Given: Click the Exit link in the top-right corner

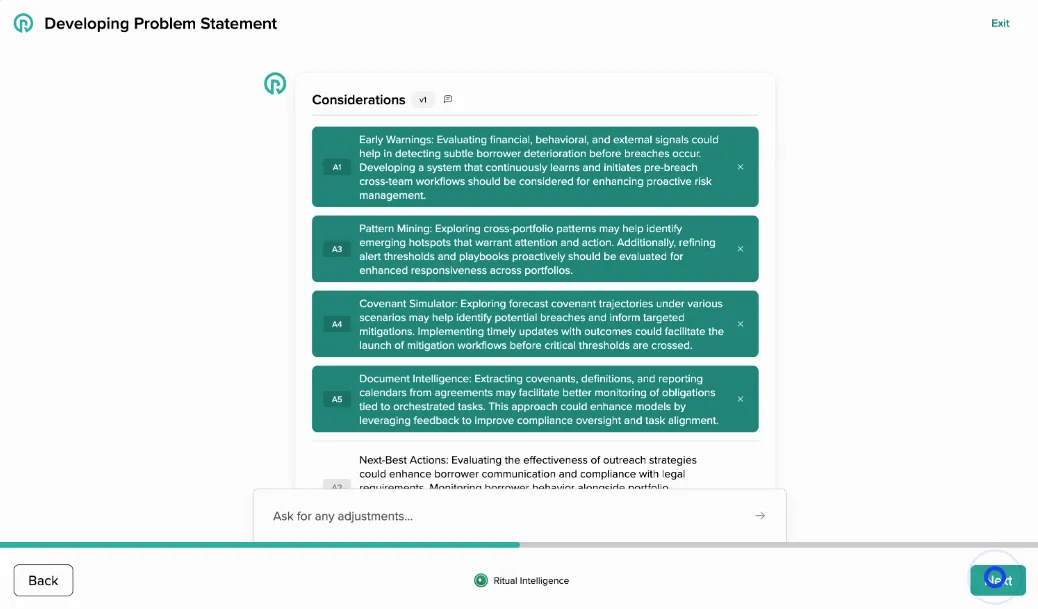Looking at the screenshot, I should 1000,23.
